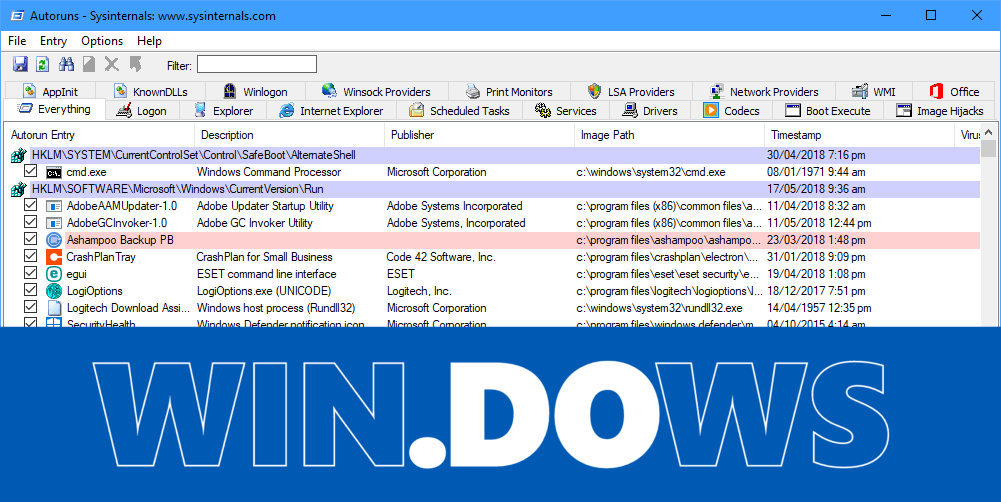Click the AdobeGCInvoker-1.0 entry icon

click(54, 223)
